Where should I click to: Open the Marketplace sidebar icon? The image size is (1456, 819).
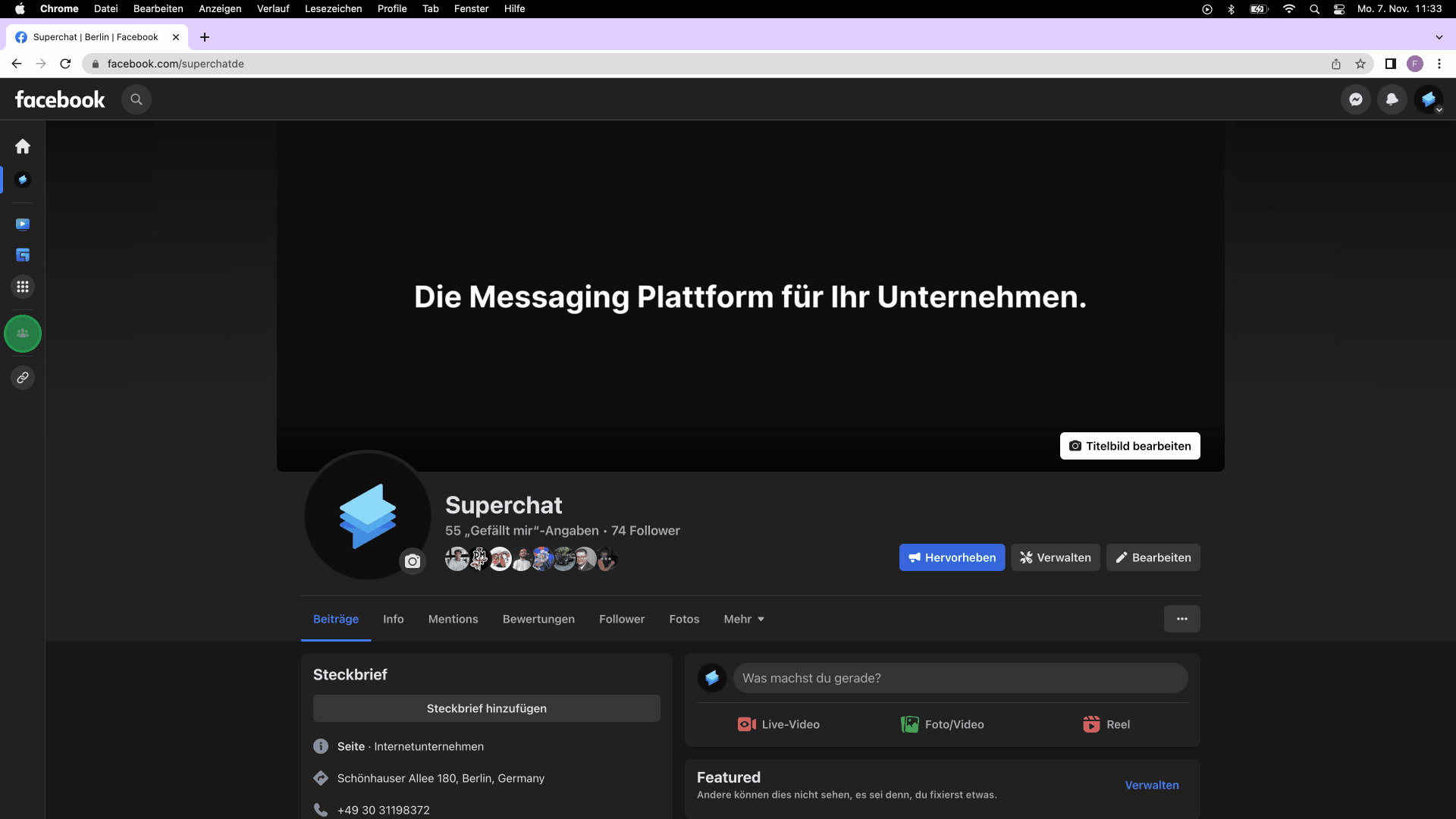tap(23, 255)
